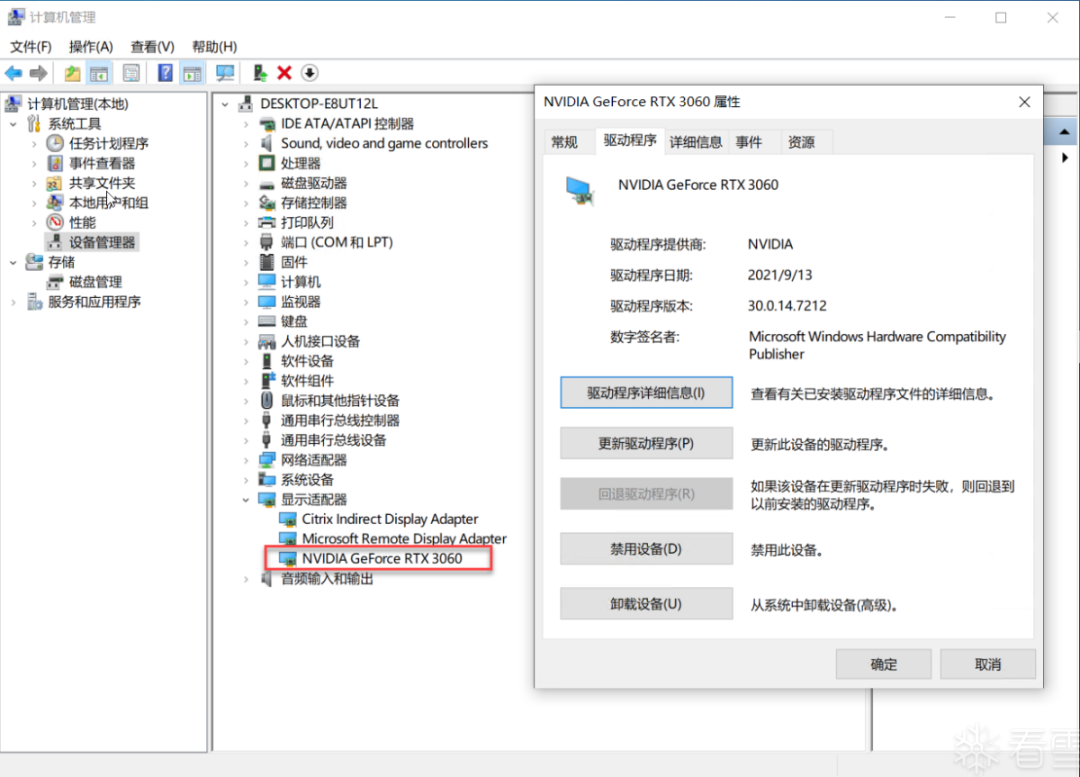
Task: Collapse the 系统工具 tree node
Action: [13, 124]
